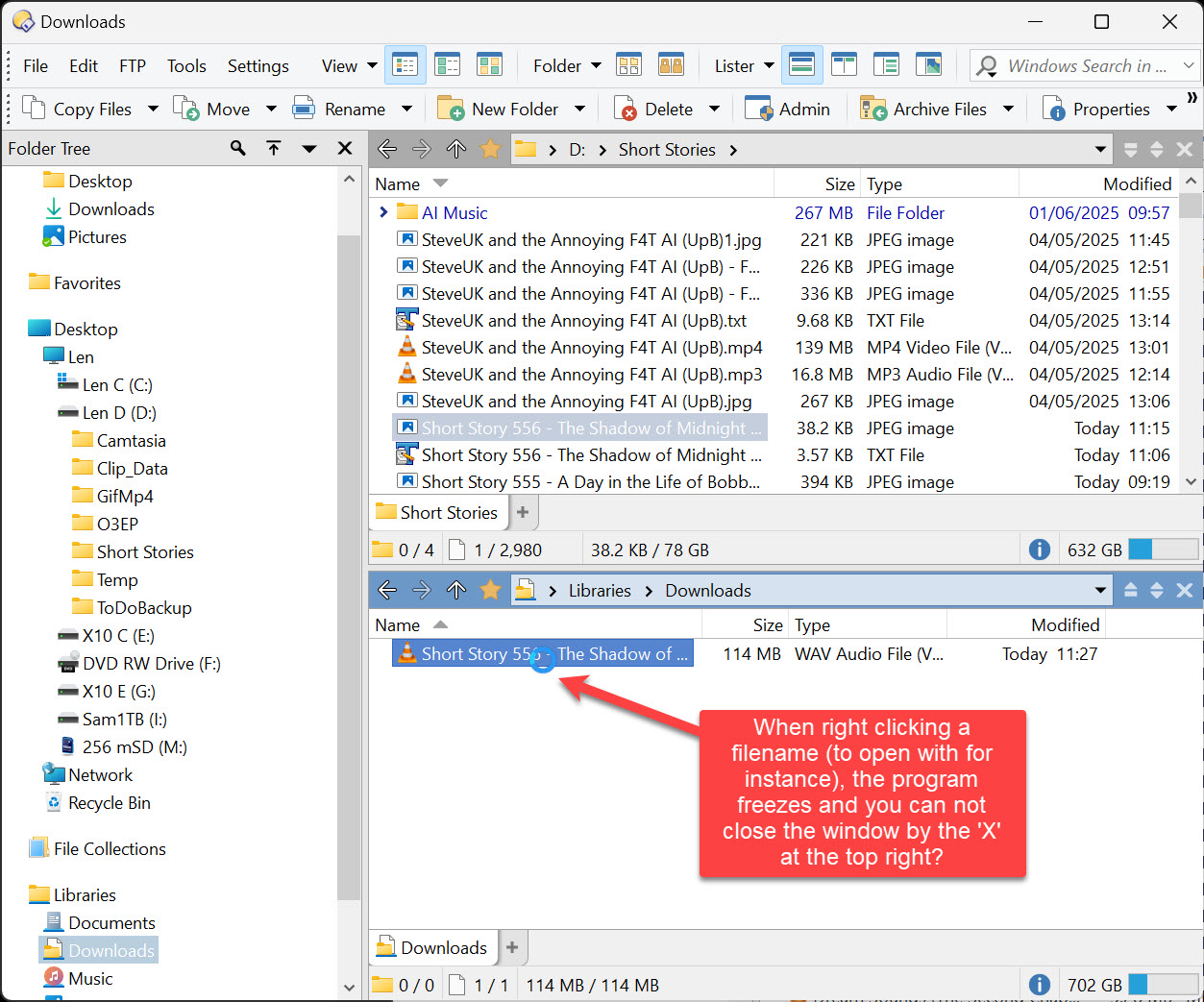
Task: Expand the AI Music folder row
Action: pos(384,212)
